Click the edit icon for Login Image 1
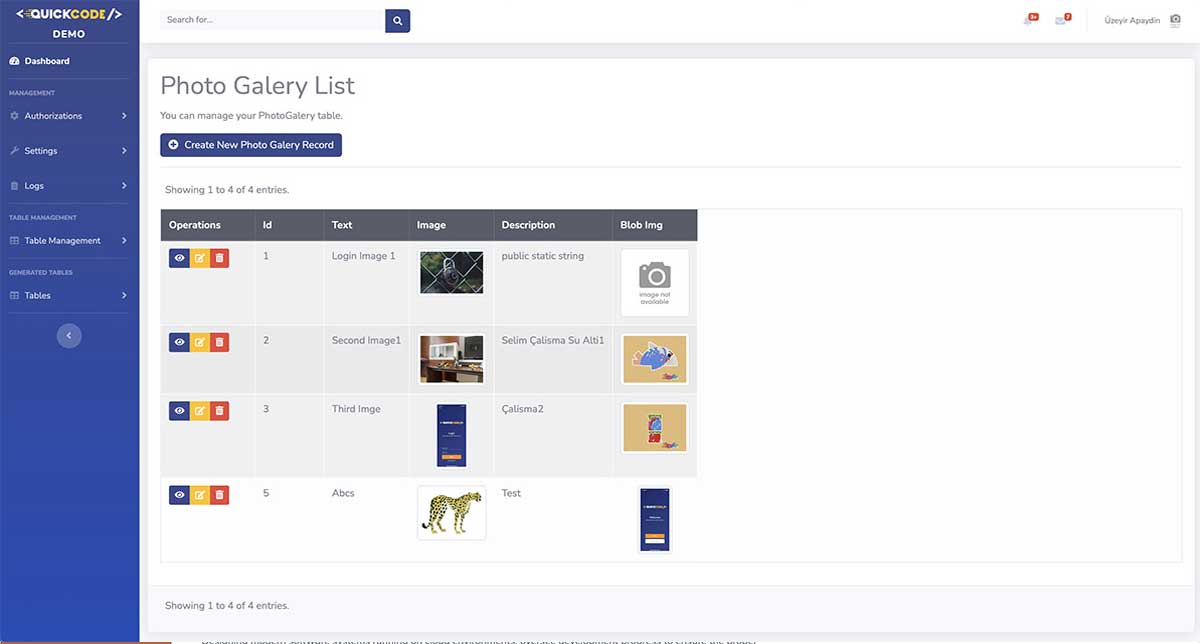 coord(199,258)
